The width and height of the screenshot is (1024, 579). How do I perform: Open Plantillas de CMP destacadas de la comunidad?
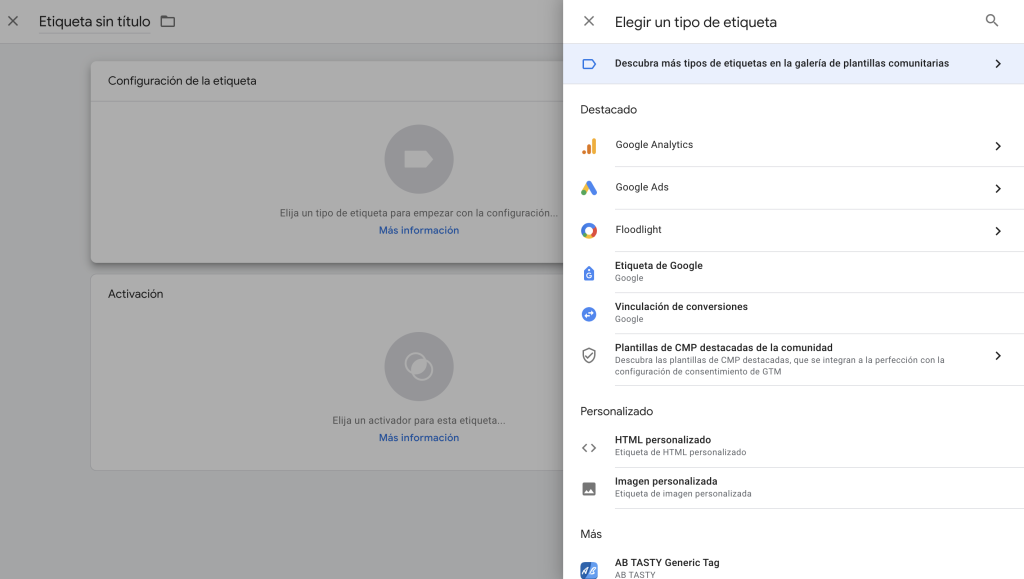pos(793,360)
